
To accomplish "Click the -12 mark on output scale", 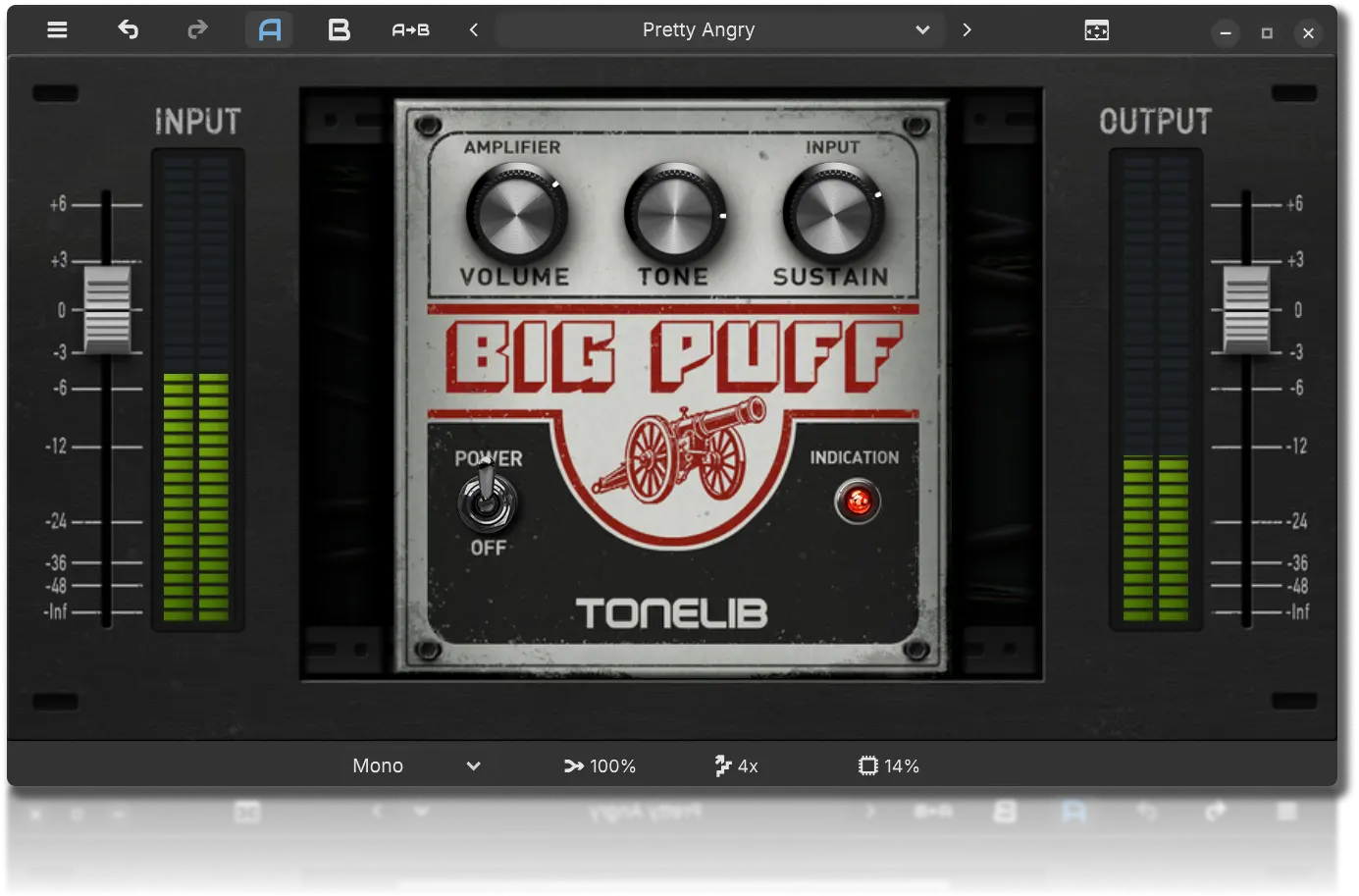I will (x=1297, y=446).
